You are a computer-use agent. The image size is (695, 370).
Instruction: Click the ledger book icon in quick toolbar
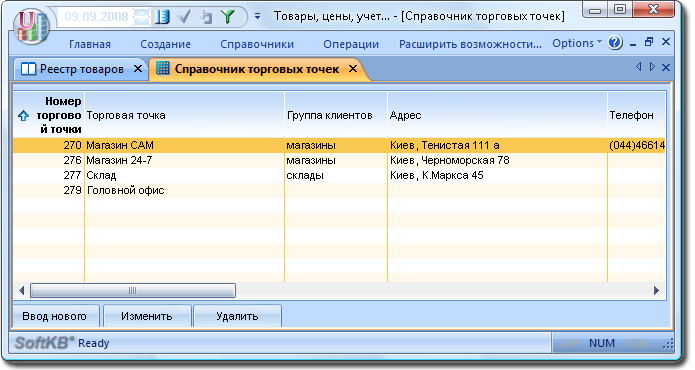point(163,17)
